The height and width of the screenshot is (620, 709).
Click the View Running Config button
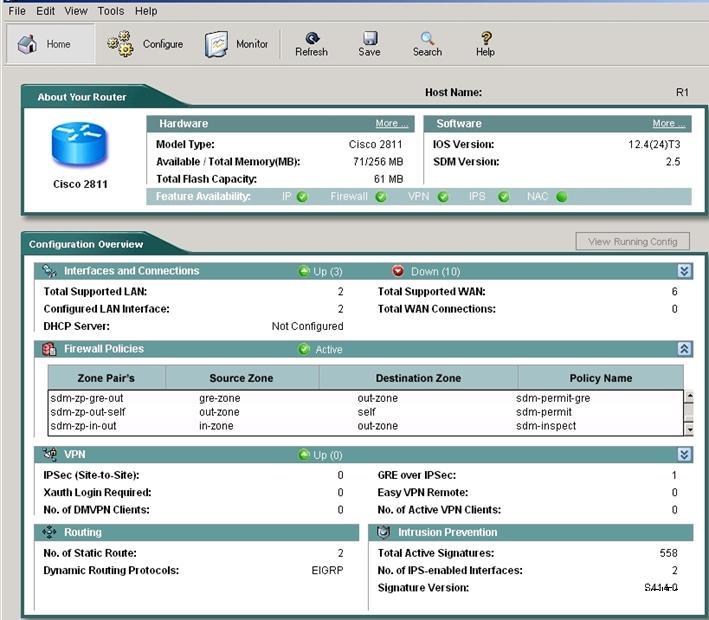click(633, 241)
